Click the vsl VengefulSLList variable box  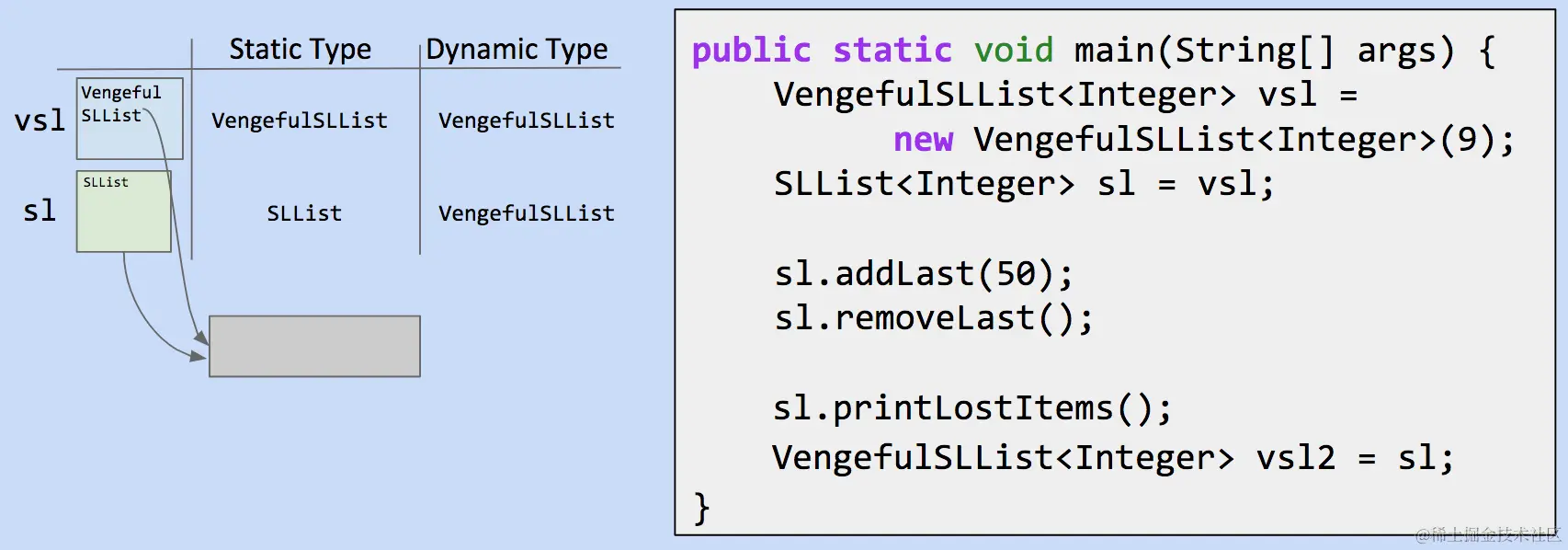click(x=130, y=119)
